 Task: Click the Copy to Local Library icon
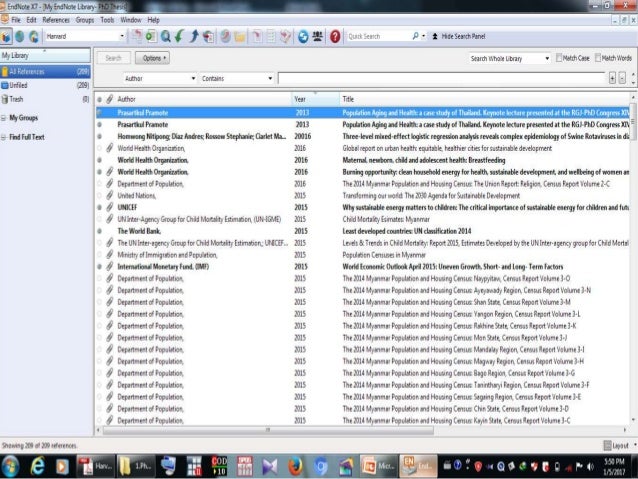[137, 37]
